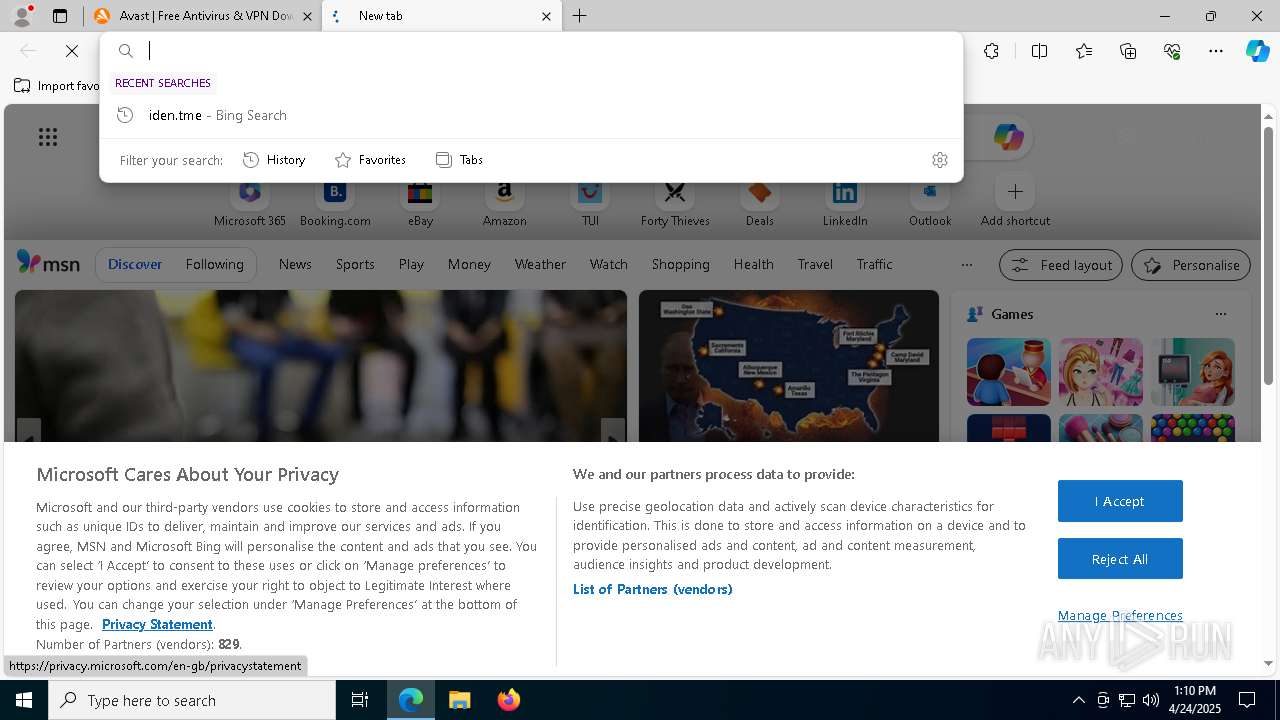Open the Money category
Viewport: 1280px width, 720px height.
click(469, 265)
